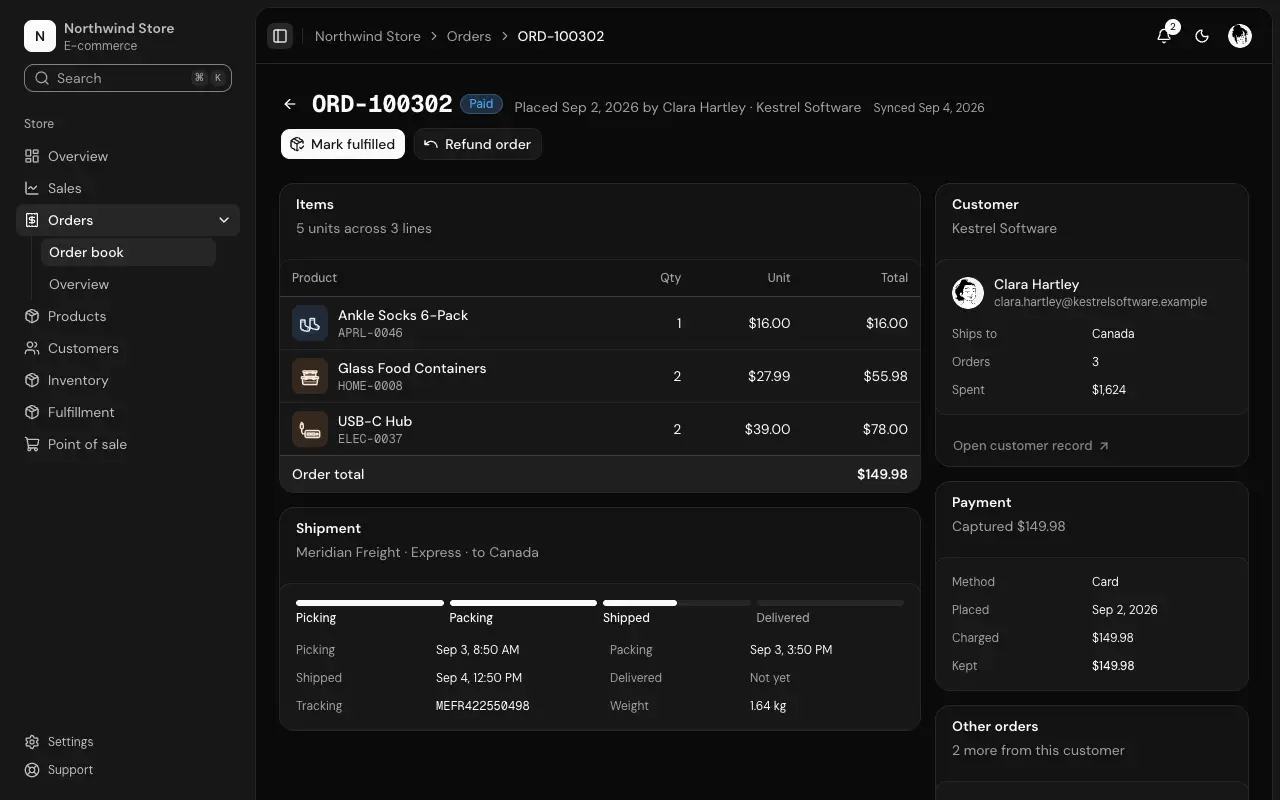Toggle the sidebar panel icon

pyautogui.click(x=280, y=36)
